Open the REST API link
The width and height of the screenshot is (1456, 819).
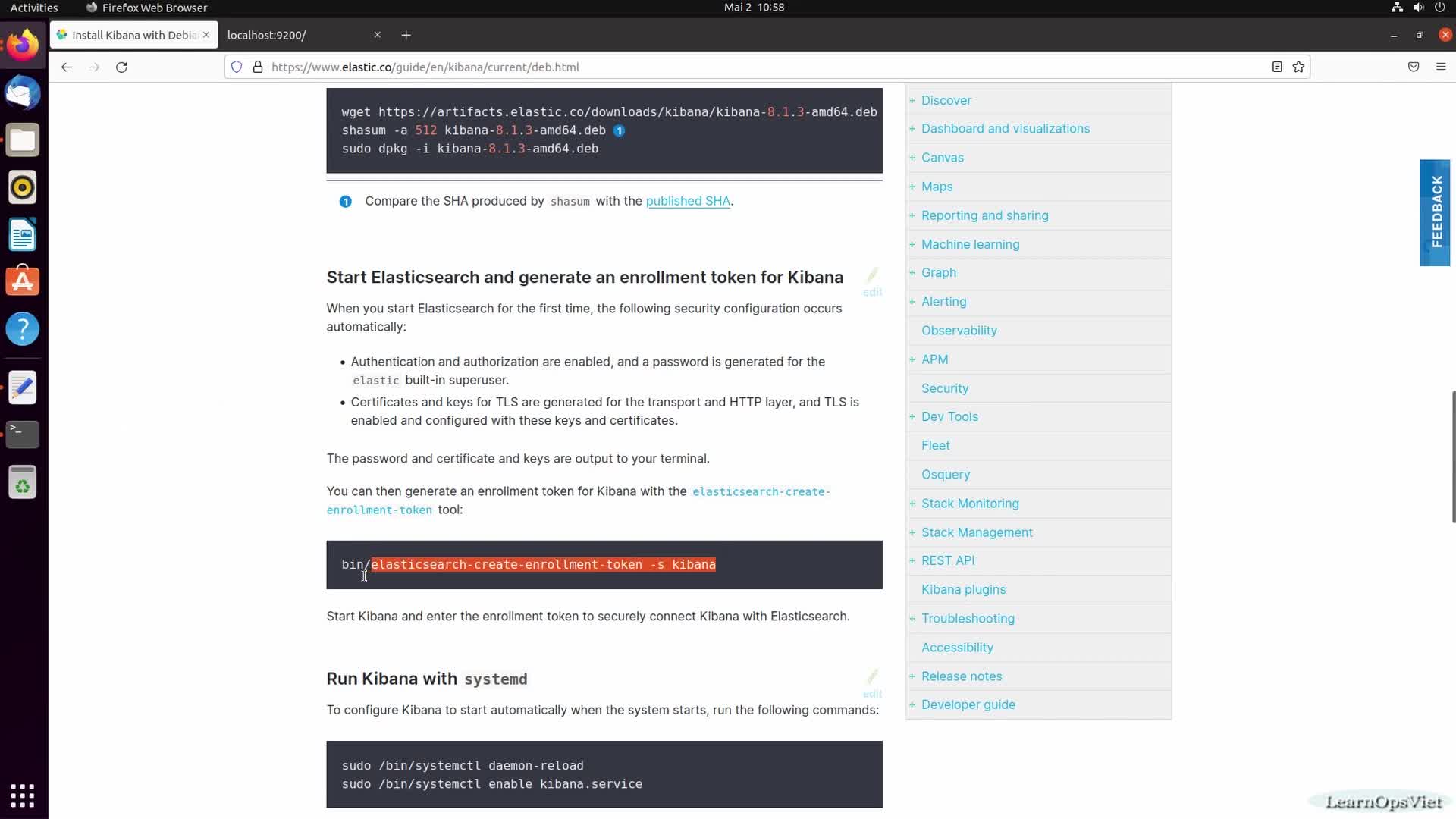pyautogui.click(x=948, y=561)
